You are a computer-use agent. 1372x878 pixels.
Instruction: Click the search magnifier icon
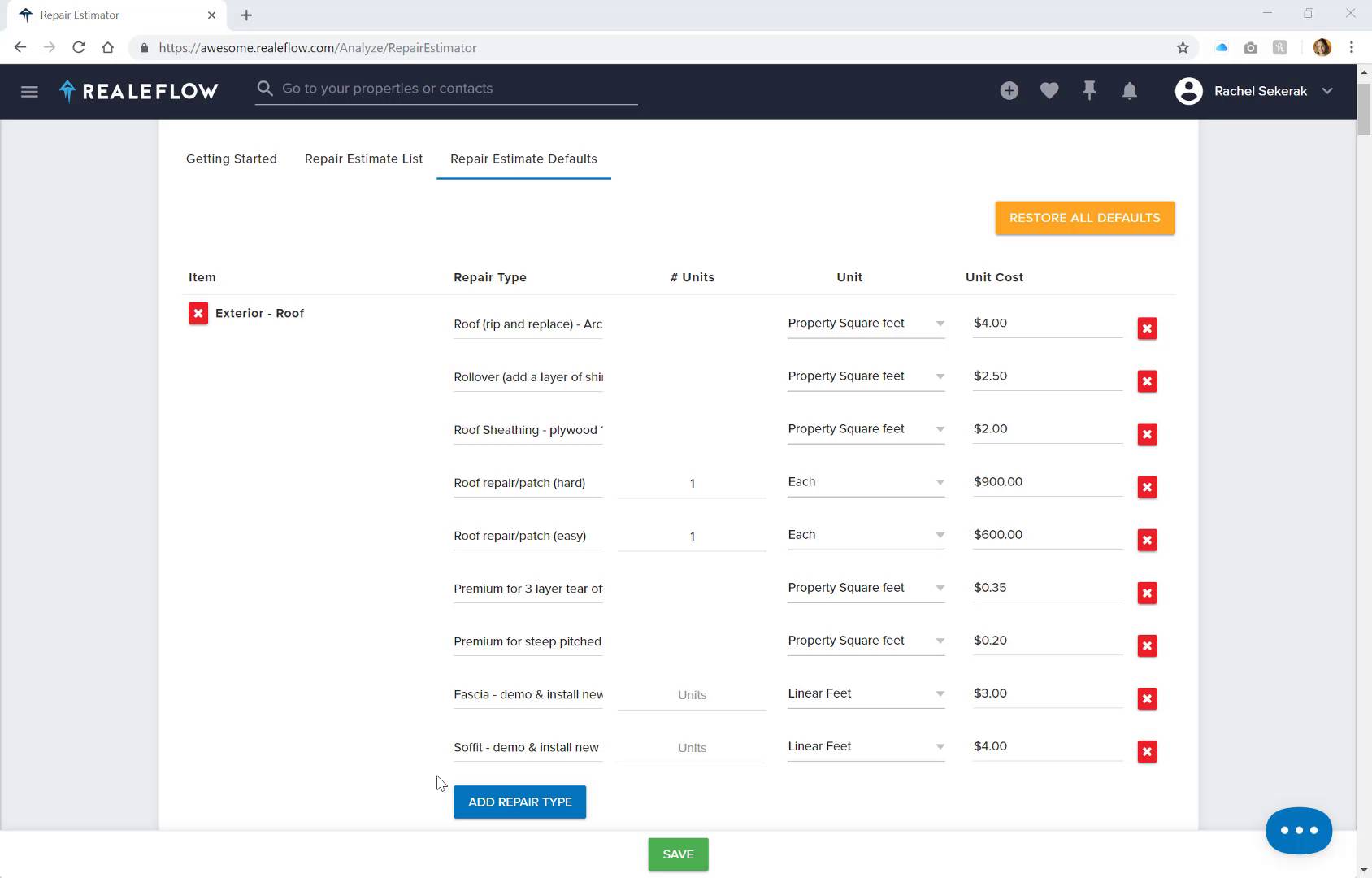265,88
